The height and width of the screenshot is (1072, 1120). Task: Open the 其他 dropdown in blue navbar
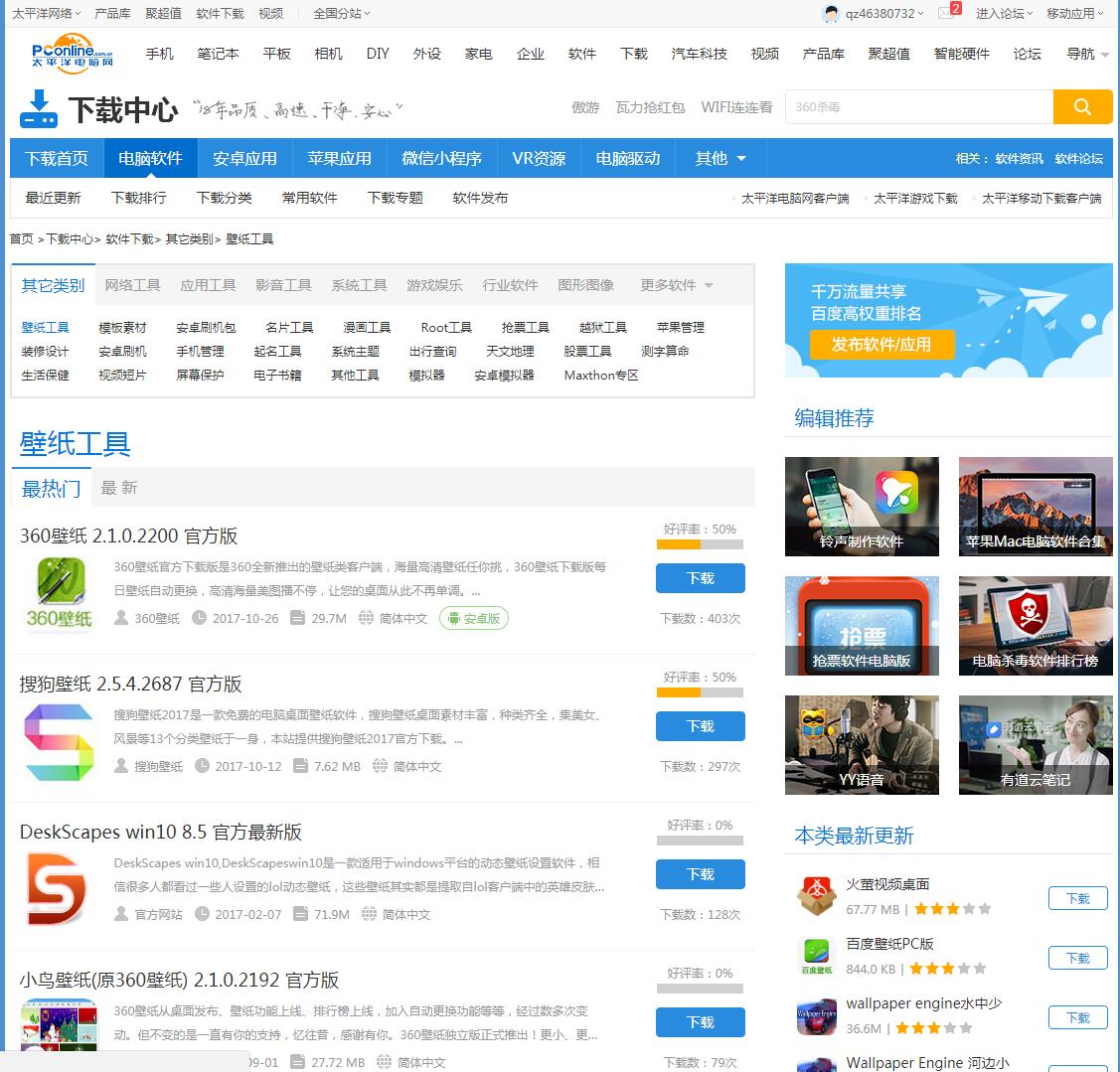coord(720,159)
